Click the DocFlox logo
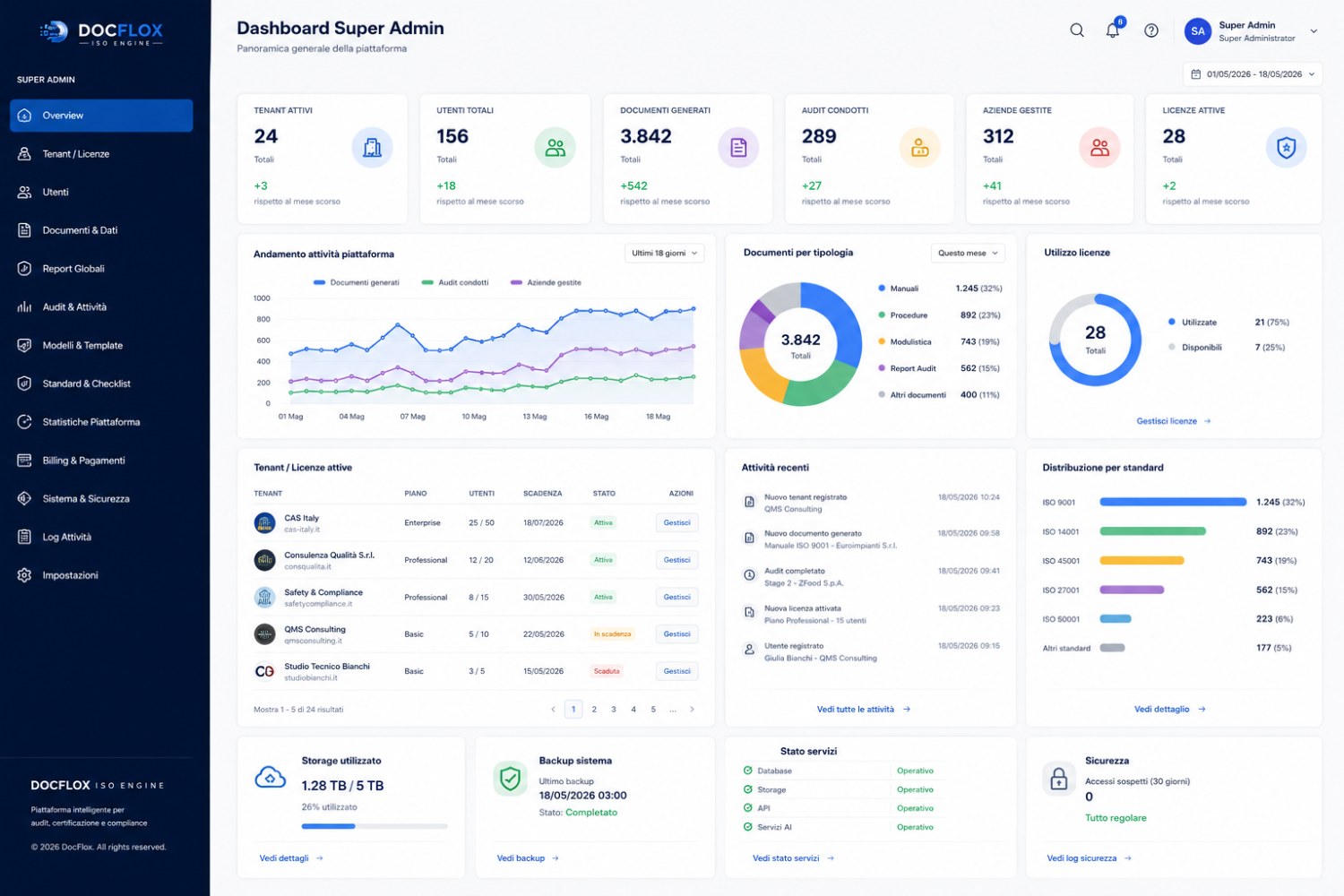The image size is (1344, 896). [x=102, y=33]
